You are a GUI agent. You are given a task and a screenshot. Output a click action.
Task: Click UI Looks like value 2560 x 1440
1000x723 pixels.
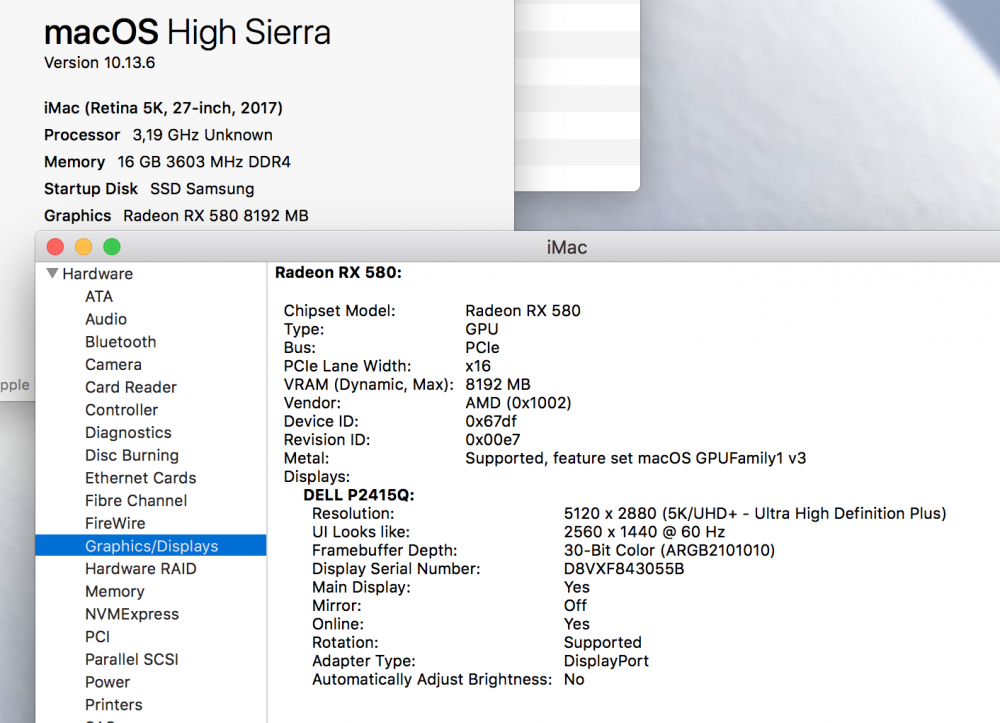tap(645, 532)
